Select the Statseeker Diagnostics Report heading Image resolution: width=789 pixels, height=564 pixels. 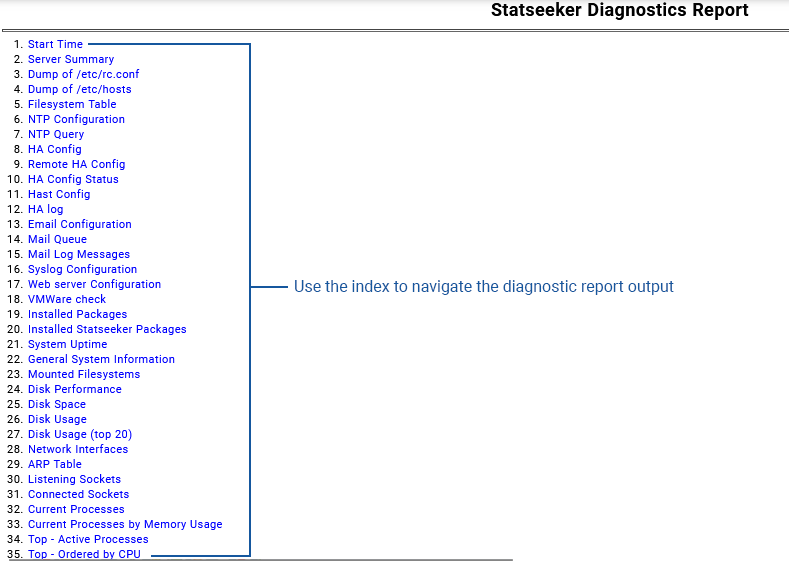[x=620, y=10]
